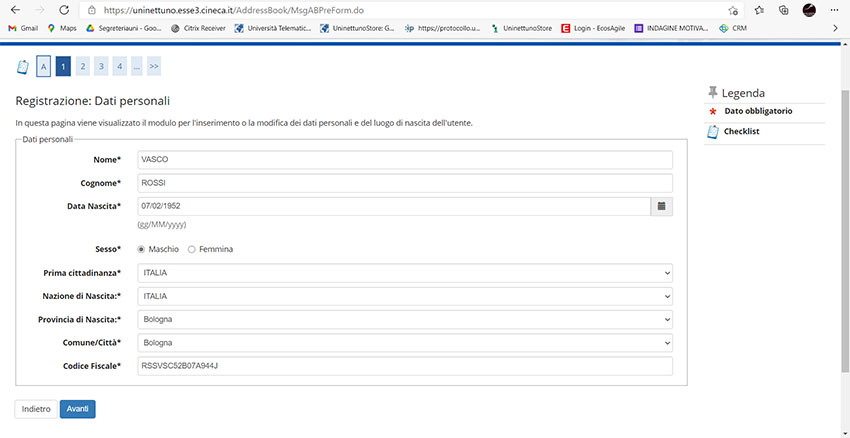Click the browser profile avatar icon
The width and height of the screenshot is (850, 438).
tap(809, 10)
